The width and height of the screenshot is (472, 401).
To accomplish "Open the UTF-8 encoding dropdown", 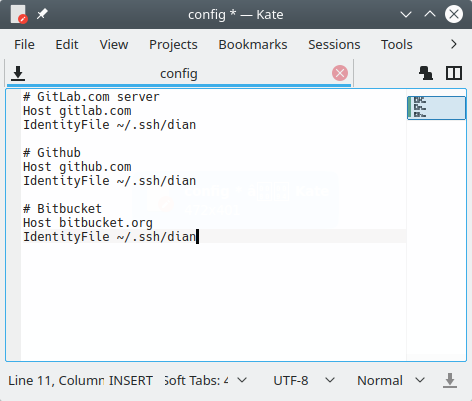I will 304,380.
